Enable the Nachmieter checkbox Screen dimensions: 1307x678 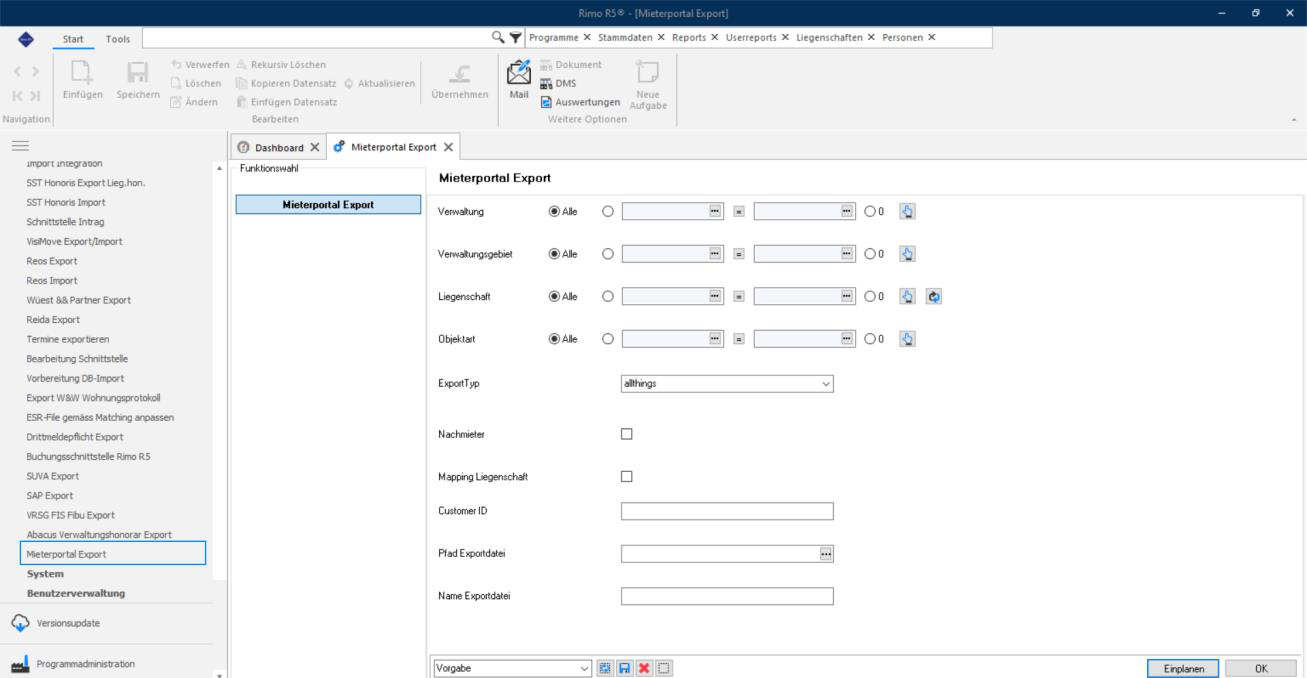pyautogui.click(x=627, y=434)
